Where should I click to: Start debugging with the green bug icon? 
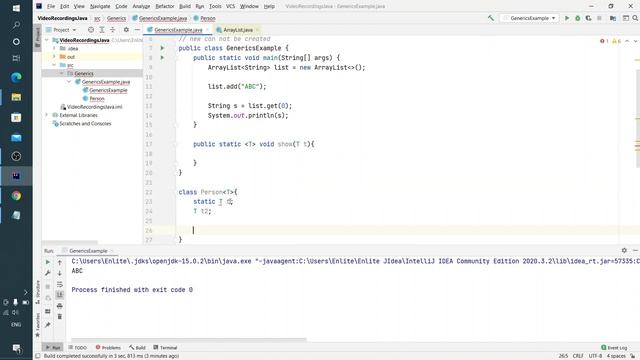pyautogui.click(x=578, y=18)
